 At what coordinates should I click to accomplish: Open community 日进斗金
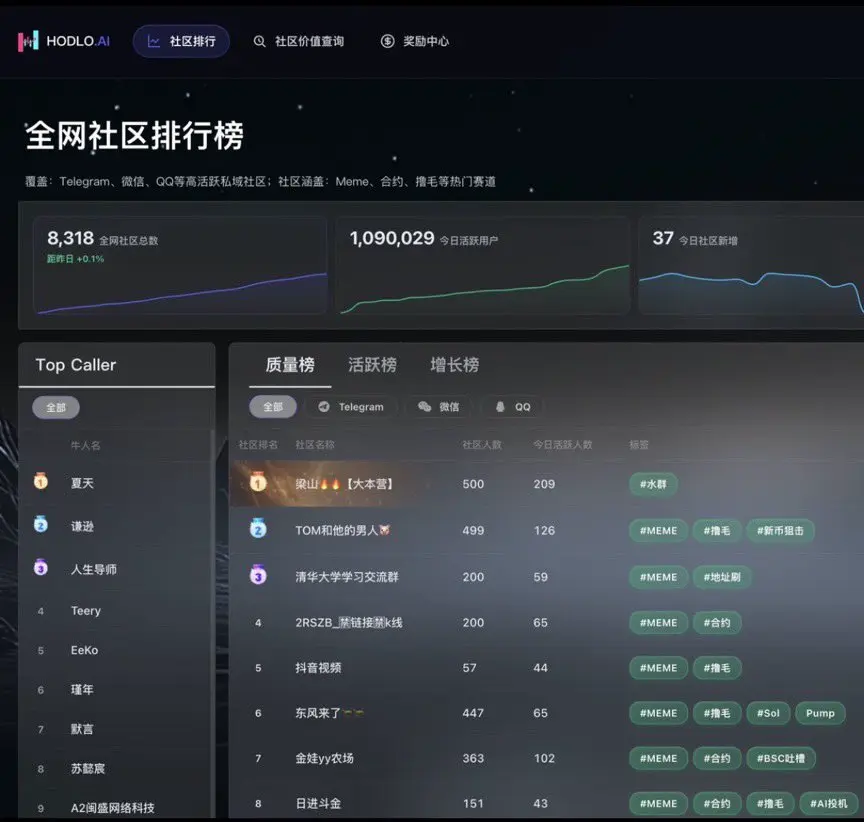tap(318, 804)
